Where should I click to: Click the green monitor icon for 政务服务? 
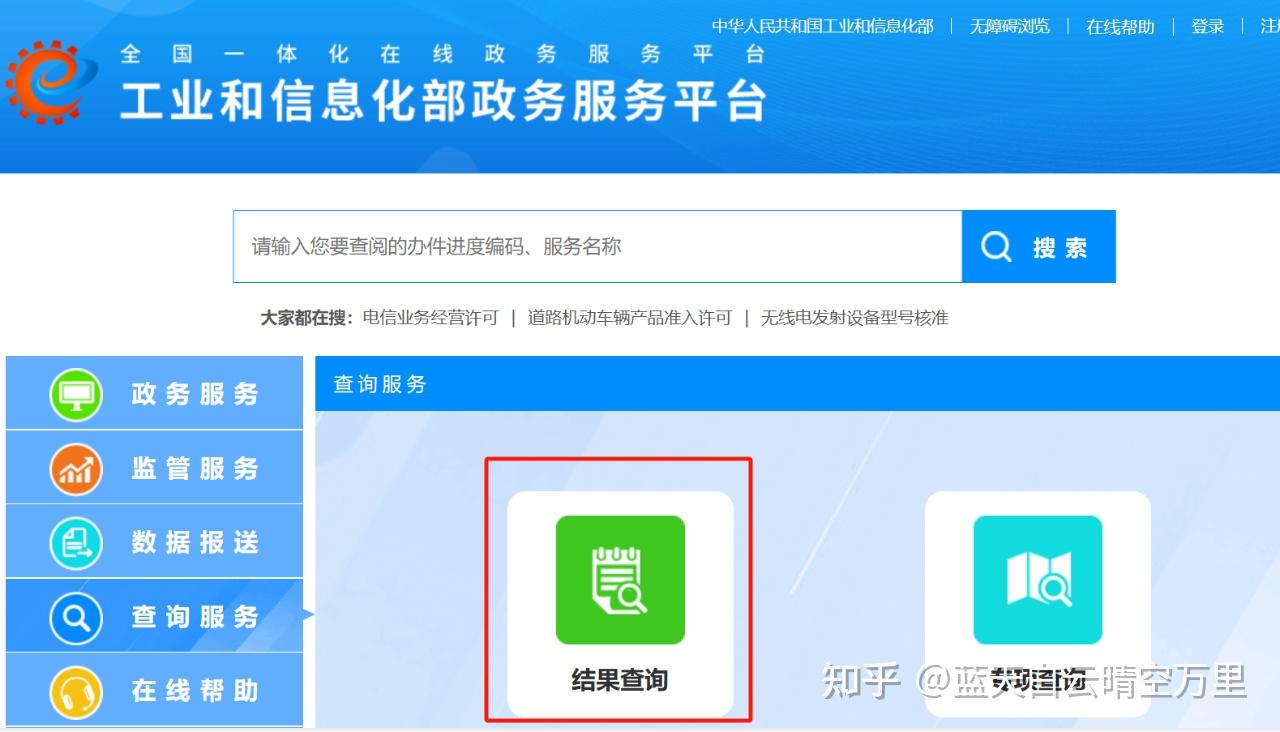tap(76, 394)
